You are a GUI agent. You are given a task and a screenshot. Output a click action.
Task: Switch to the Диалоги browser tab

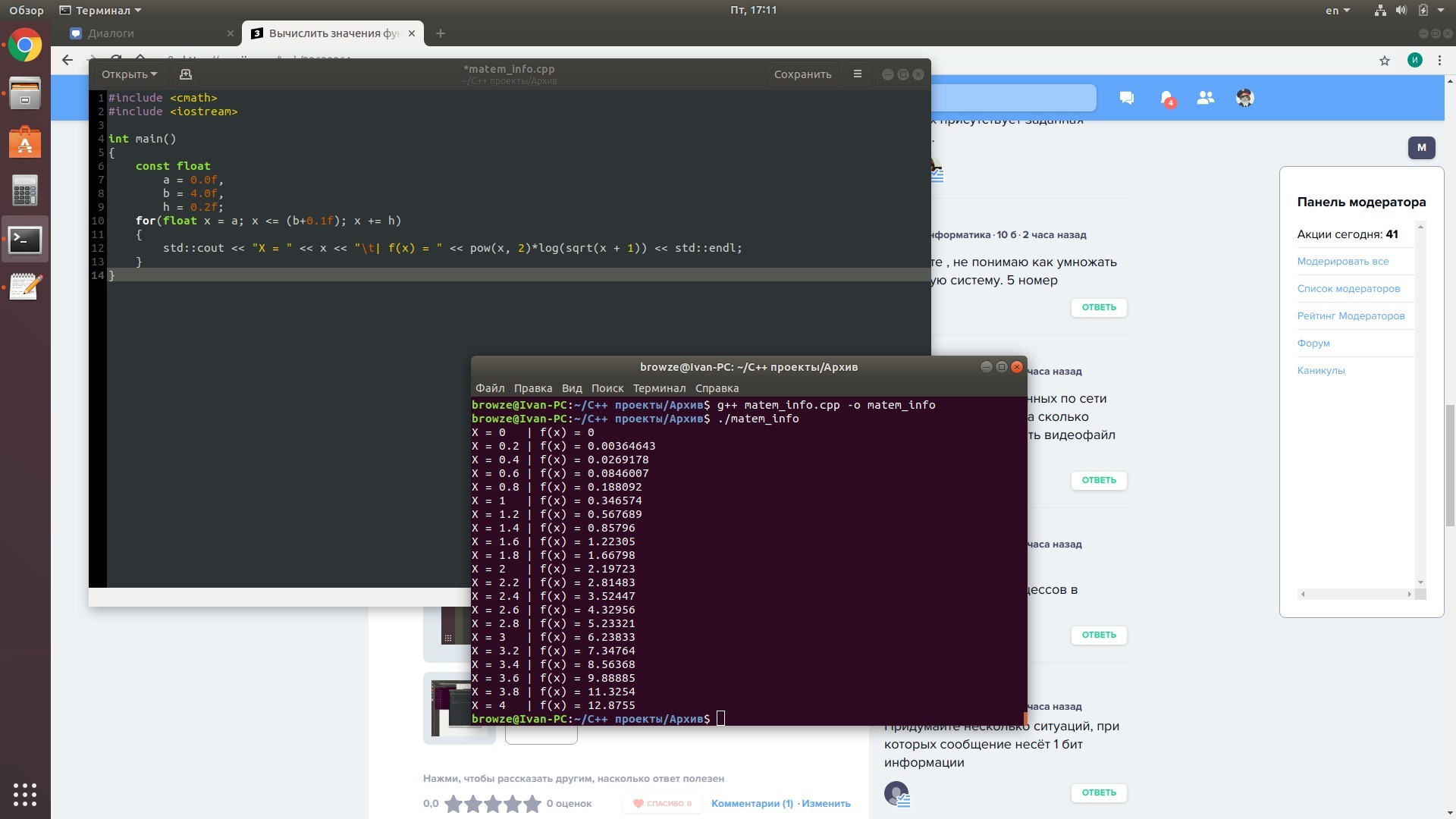(111, 33)
